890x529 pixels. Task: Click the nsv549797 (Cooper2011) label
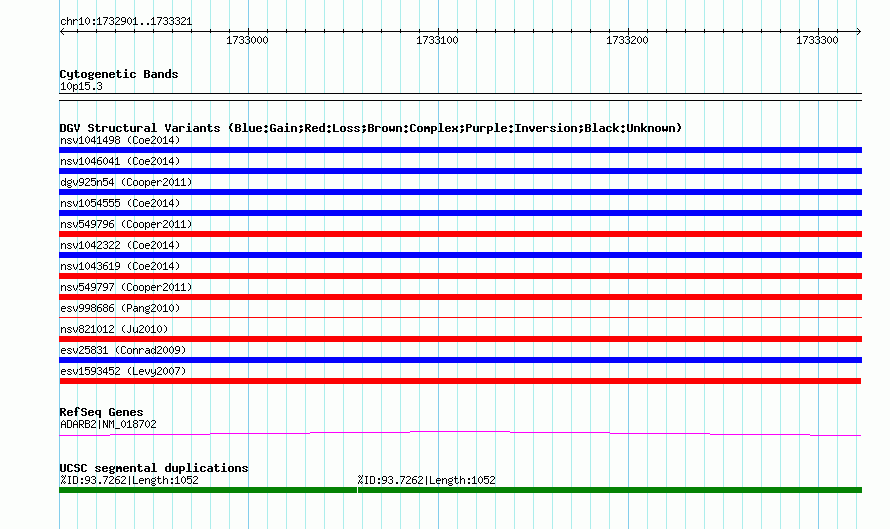tap(126, 287)
